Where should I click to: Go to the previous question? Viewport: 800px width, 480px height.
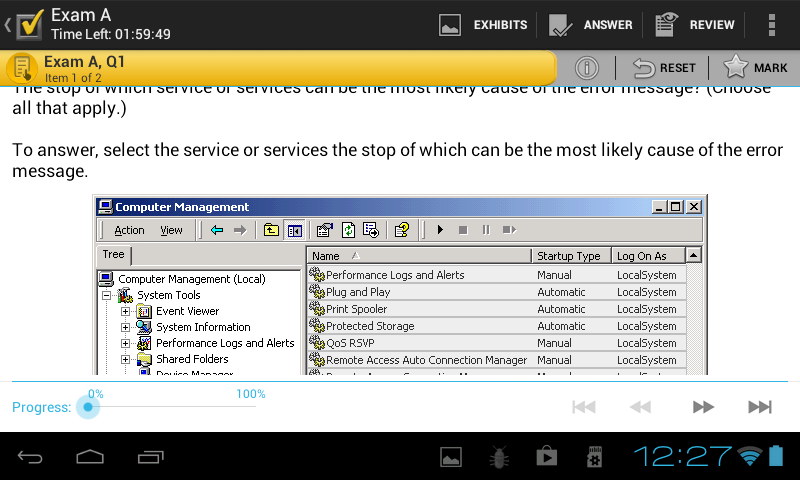coord(640,407)
